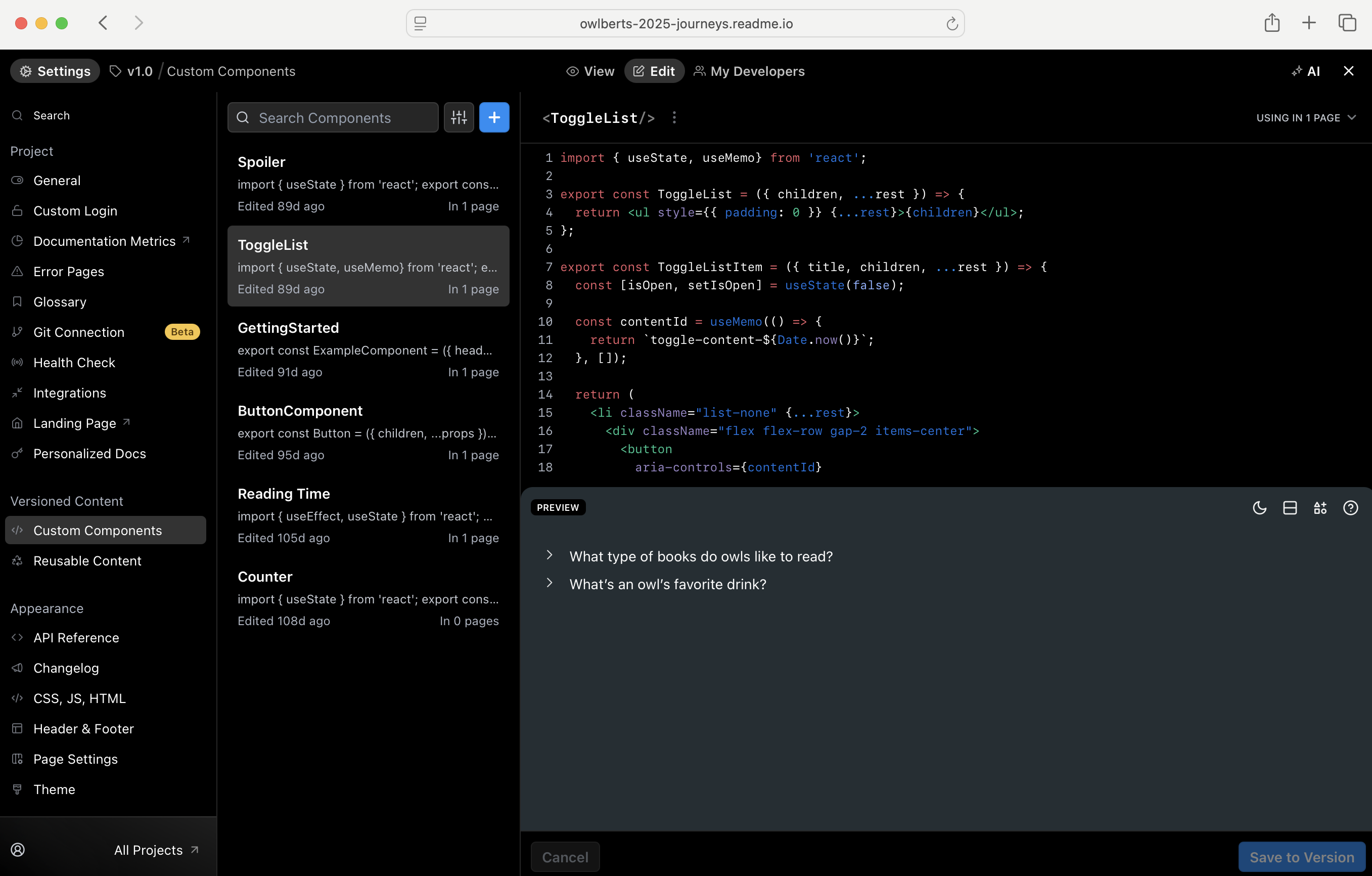Switch to Edit mode
The image size is (1372, 876).
click(654, 71)
